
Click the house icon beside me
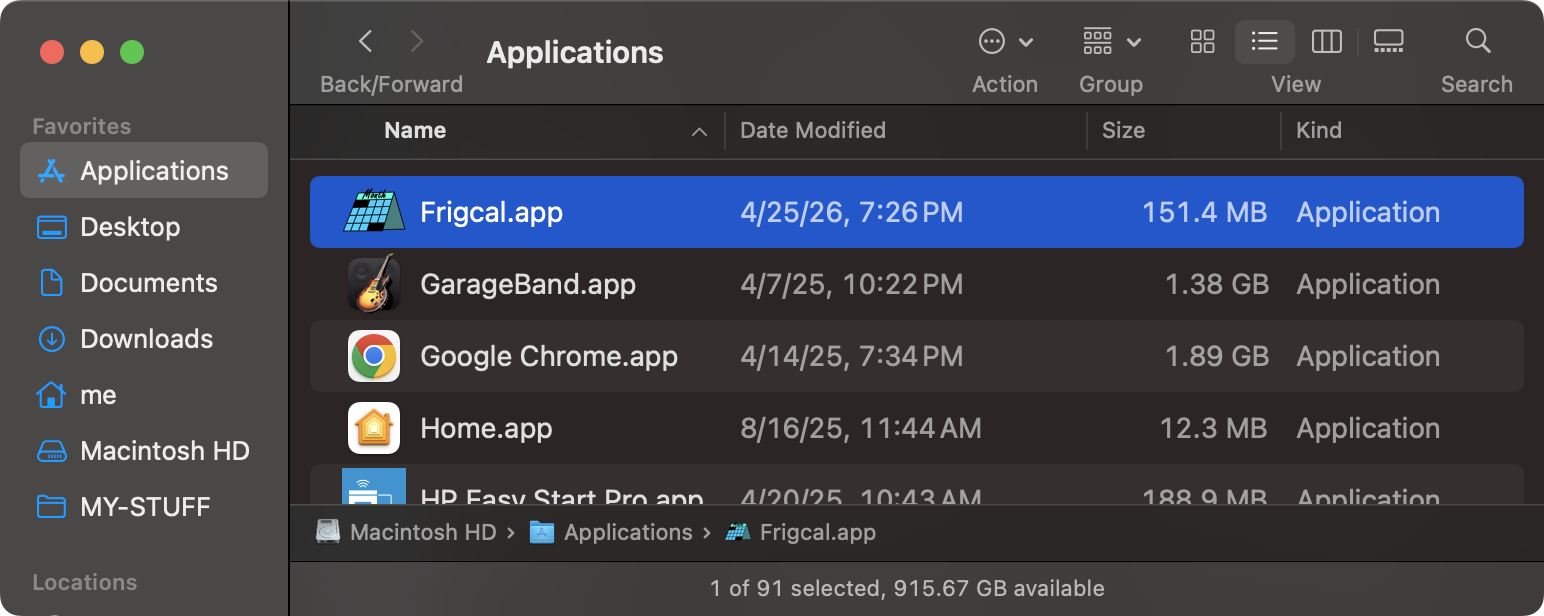click(x=51, y=395)
